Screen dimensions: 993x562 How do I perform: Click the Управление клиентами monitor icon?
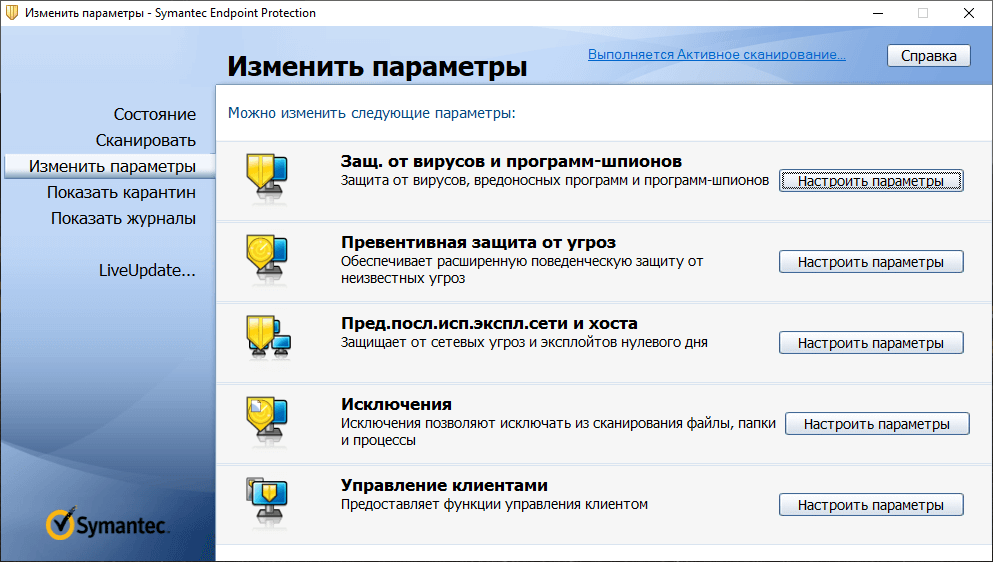point(267,501)
